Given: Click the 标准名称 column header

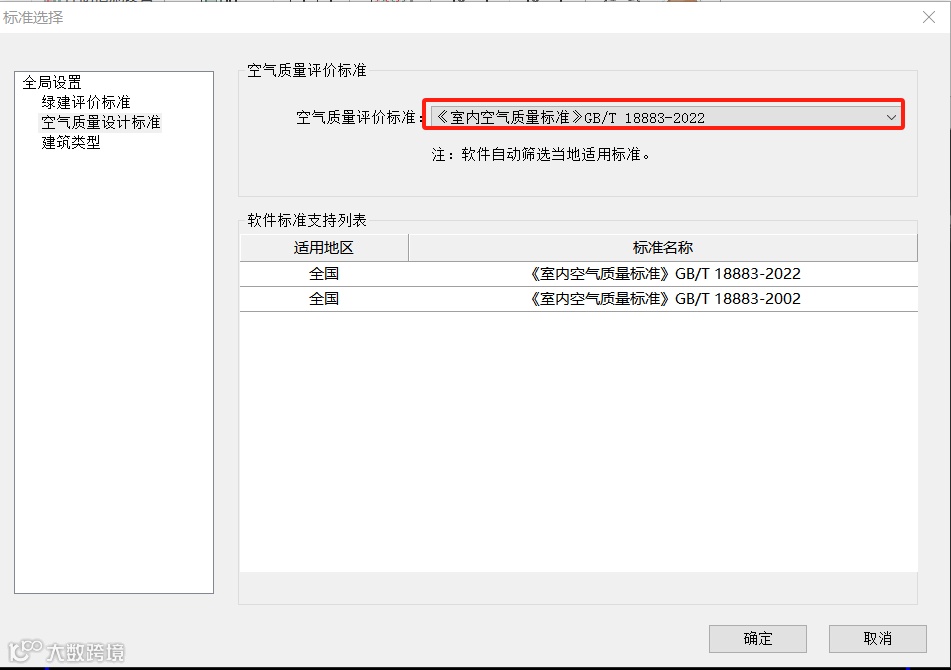Looking at the screenshot, I should [x=662, y=247].
